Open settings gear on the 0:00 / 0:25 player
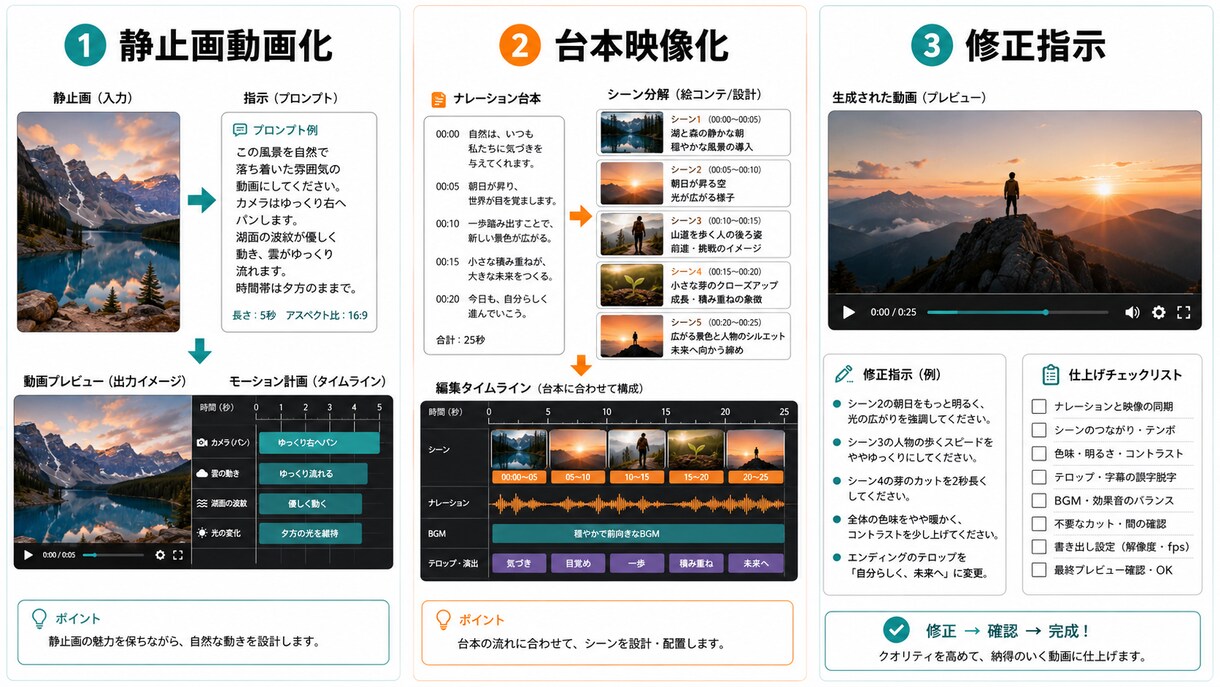This screenshot has height=687, width=1220. coord(1159,312)
